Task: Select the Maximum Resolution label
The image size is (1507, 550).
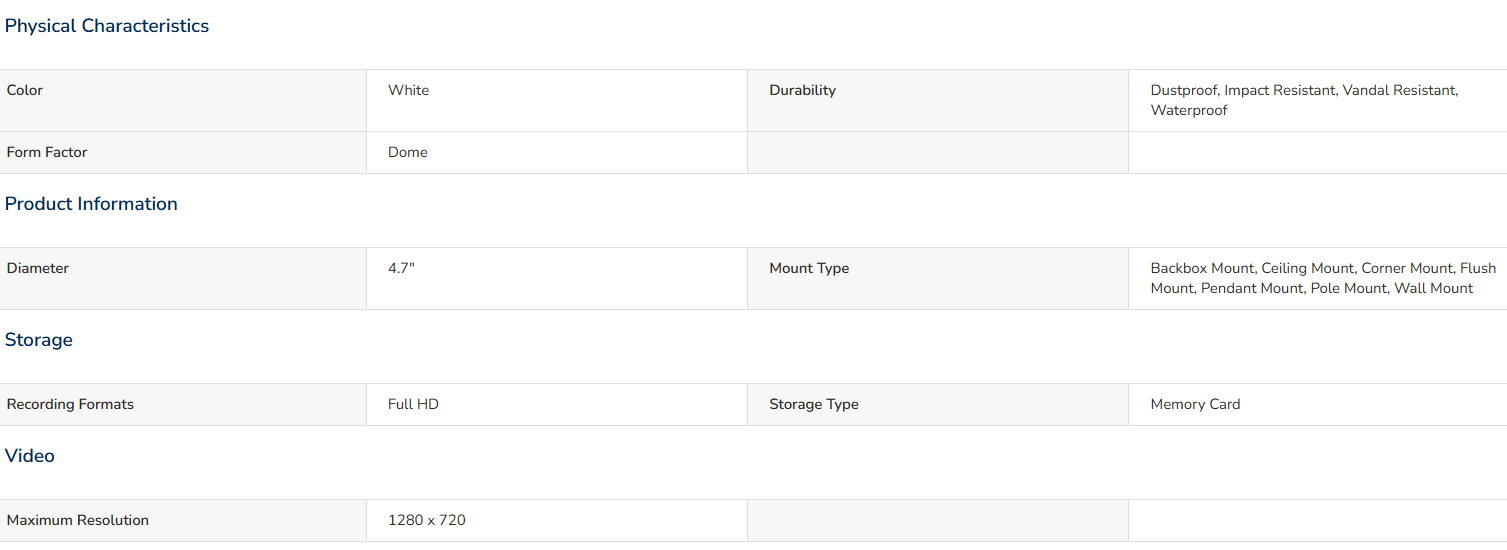Action: tap(78, 520)
